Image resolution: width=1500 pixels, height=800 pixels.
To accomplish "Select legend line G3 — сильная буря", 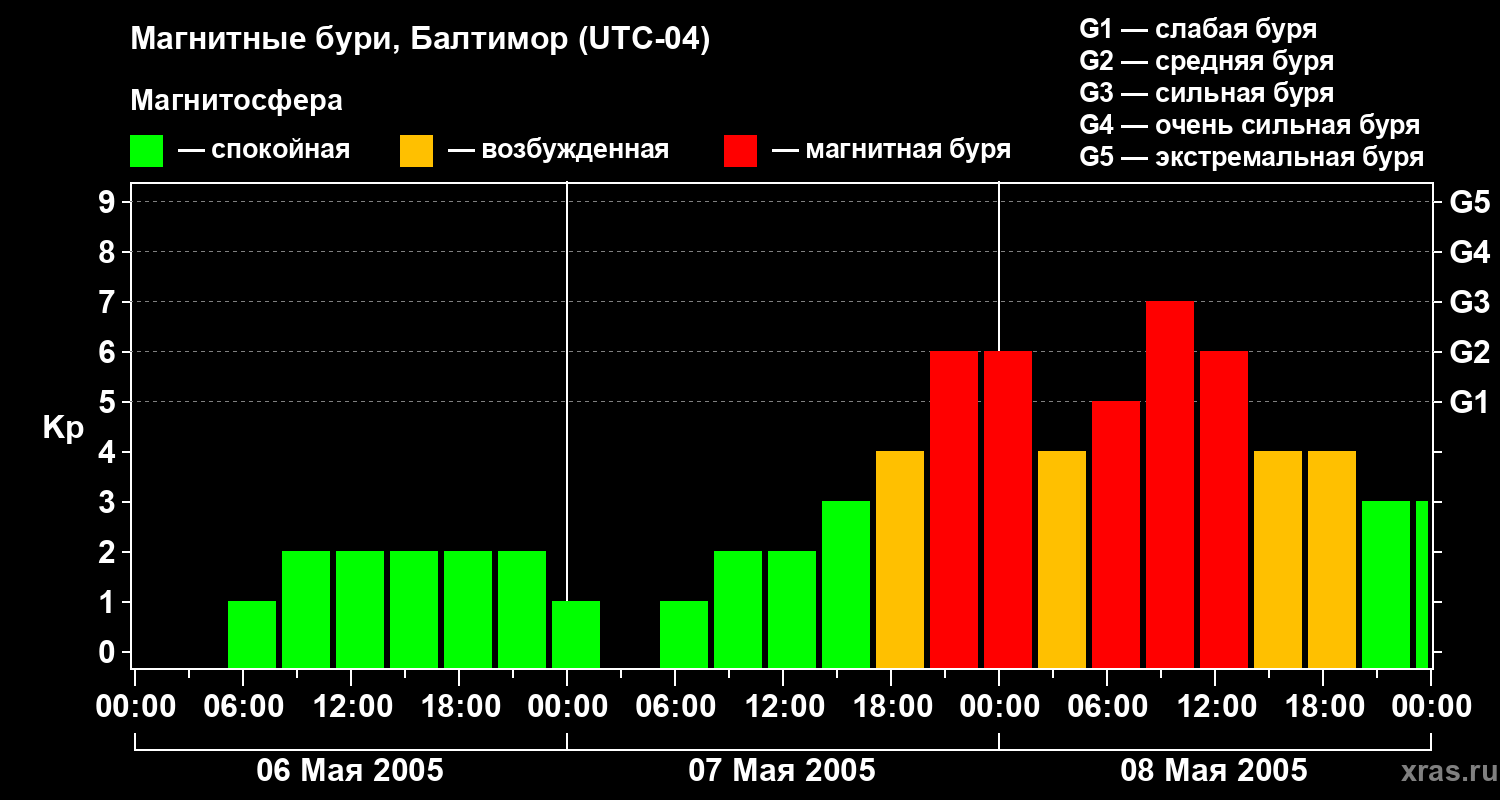I will click(1206, 93).
